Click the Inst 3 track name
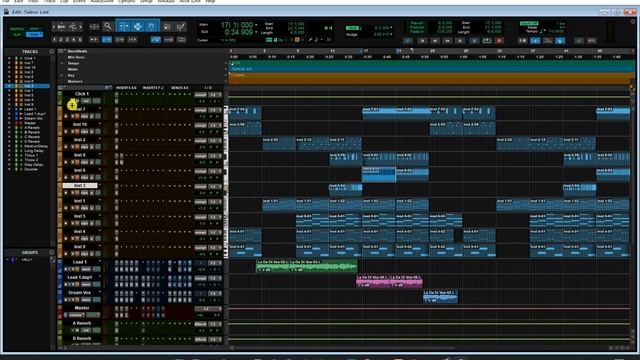This screenshot has height=360, width=640. (80, 186)
